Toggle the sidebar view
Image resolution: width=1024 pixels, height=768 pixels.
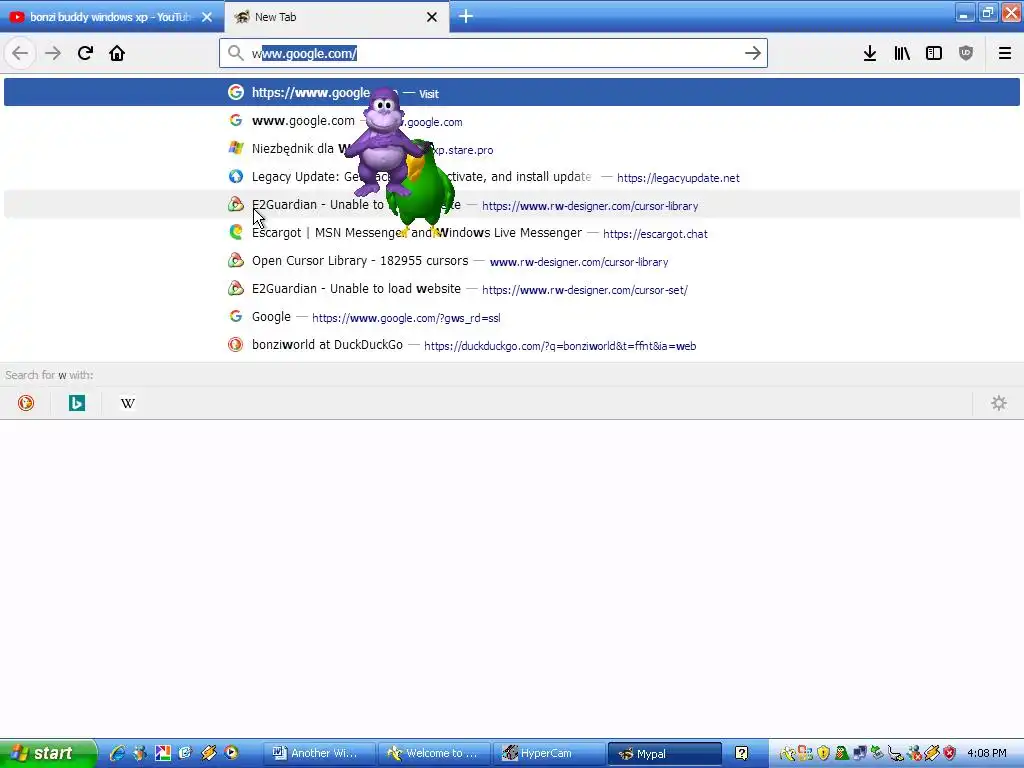[x=934, y=54]
